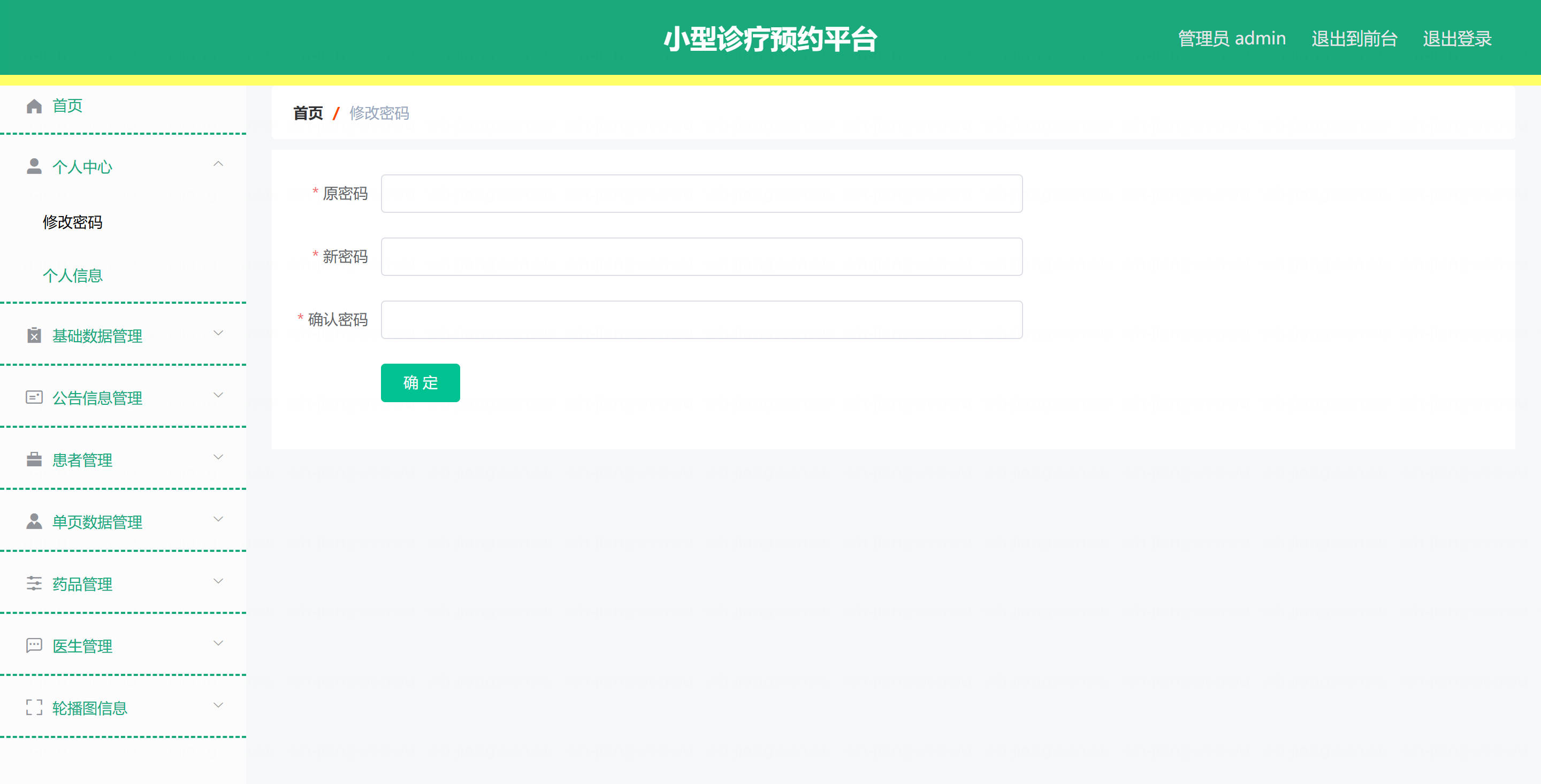Click the 退出到前台 link

click(x=1354, y=39)
